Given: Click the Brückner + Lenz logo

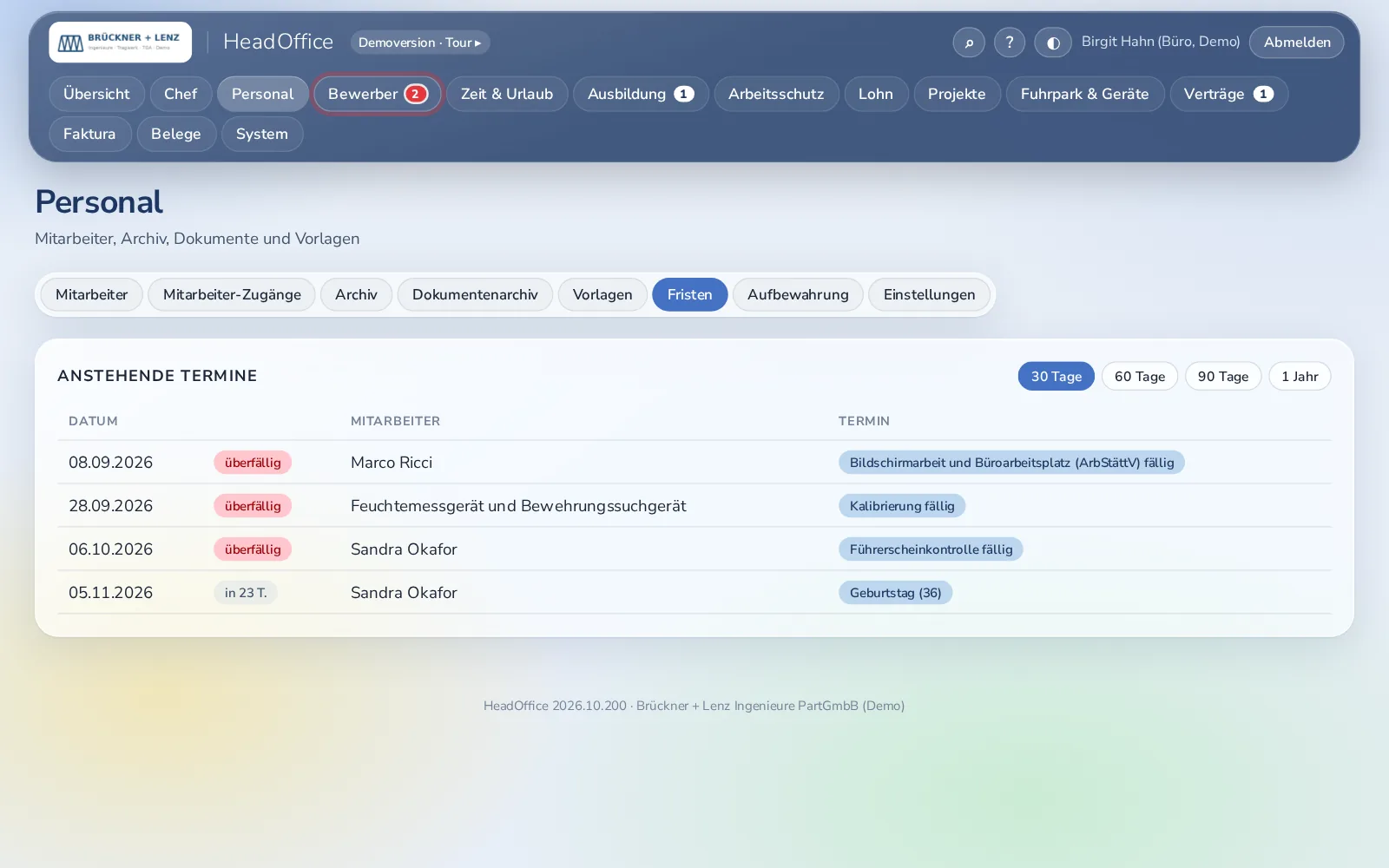Looking at the screenshot, I should [x=121, y=43].
